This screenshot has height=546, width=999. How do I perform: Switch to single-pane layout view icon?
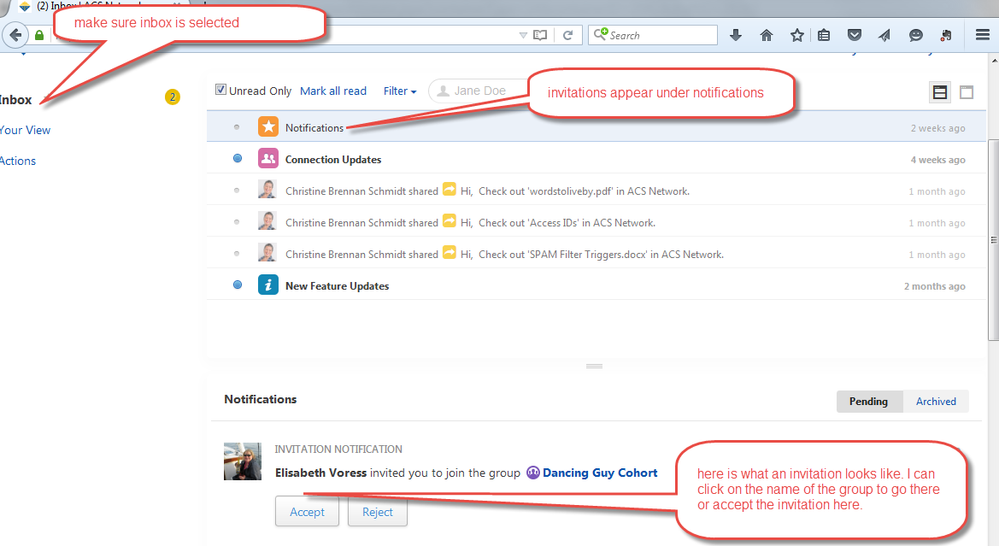[966, 92]
